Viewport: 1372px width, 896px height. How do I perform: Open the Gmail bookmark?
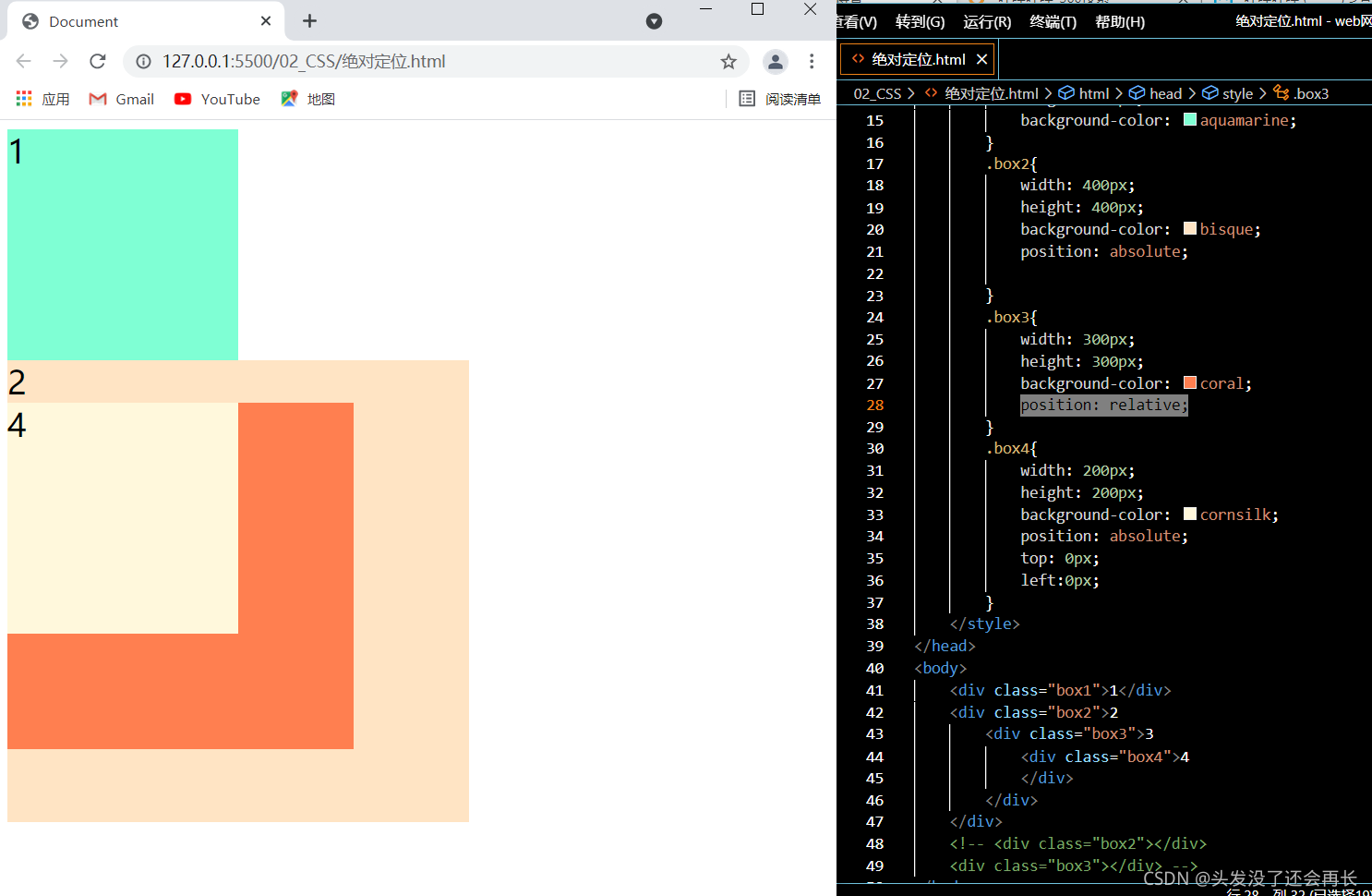(121, 99)
